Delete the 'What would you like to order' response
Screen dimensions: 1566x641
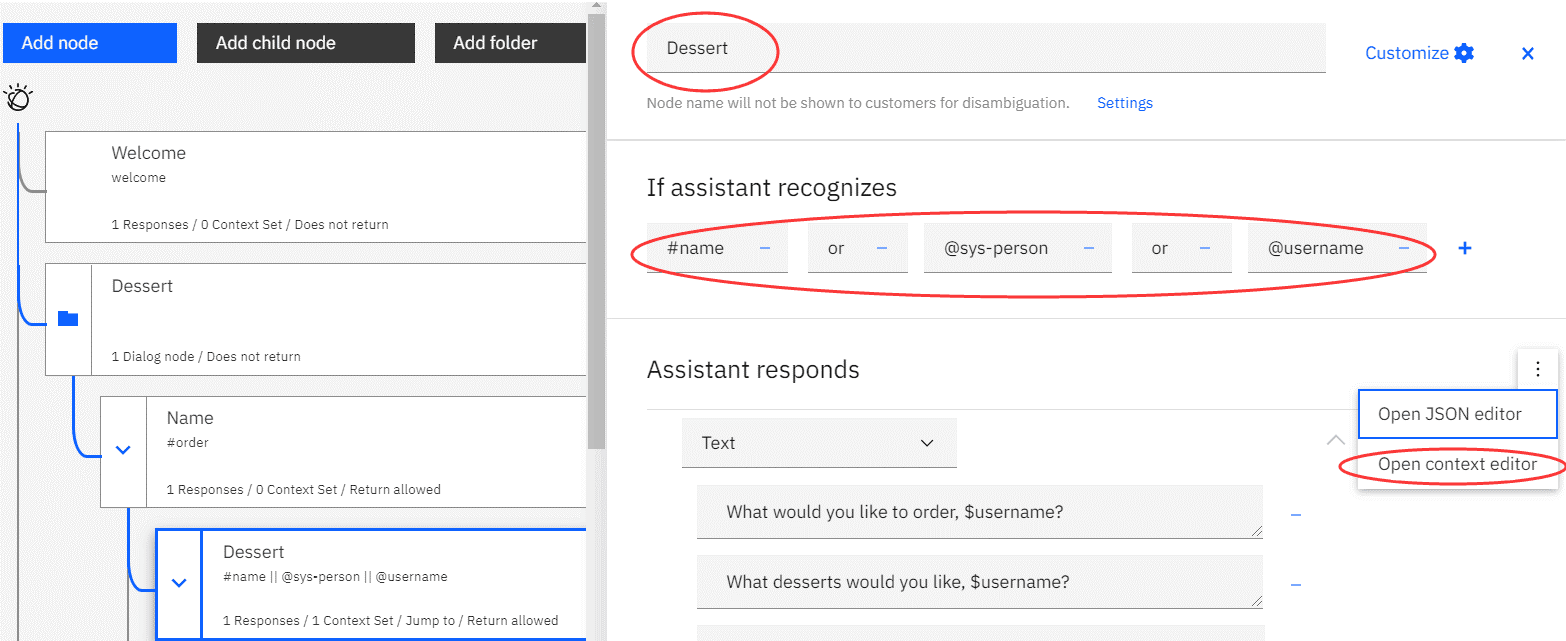(x=1296, y=514)
